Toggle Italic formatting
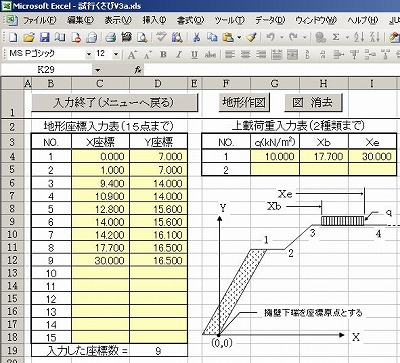 click(x=179, y=54)
